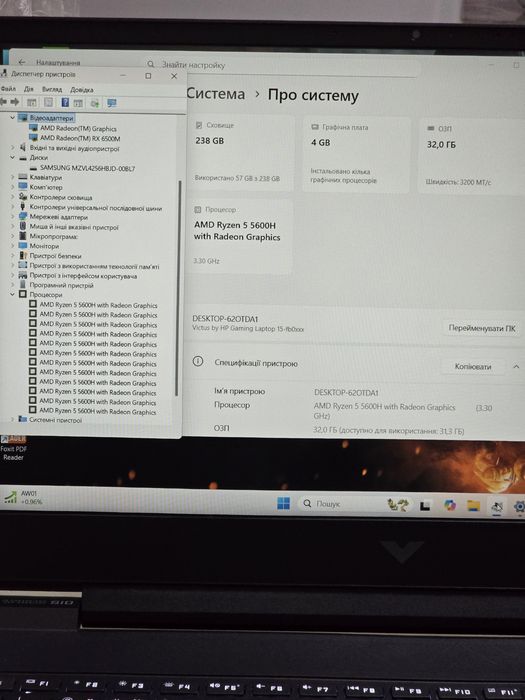
Task: Click the Forward arrow in Device Manager toolbar
Action: [15, 102]
